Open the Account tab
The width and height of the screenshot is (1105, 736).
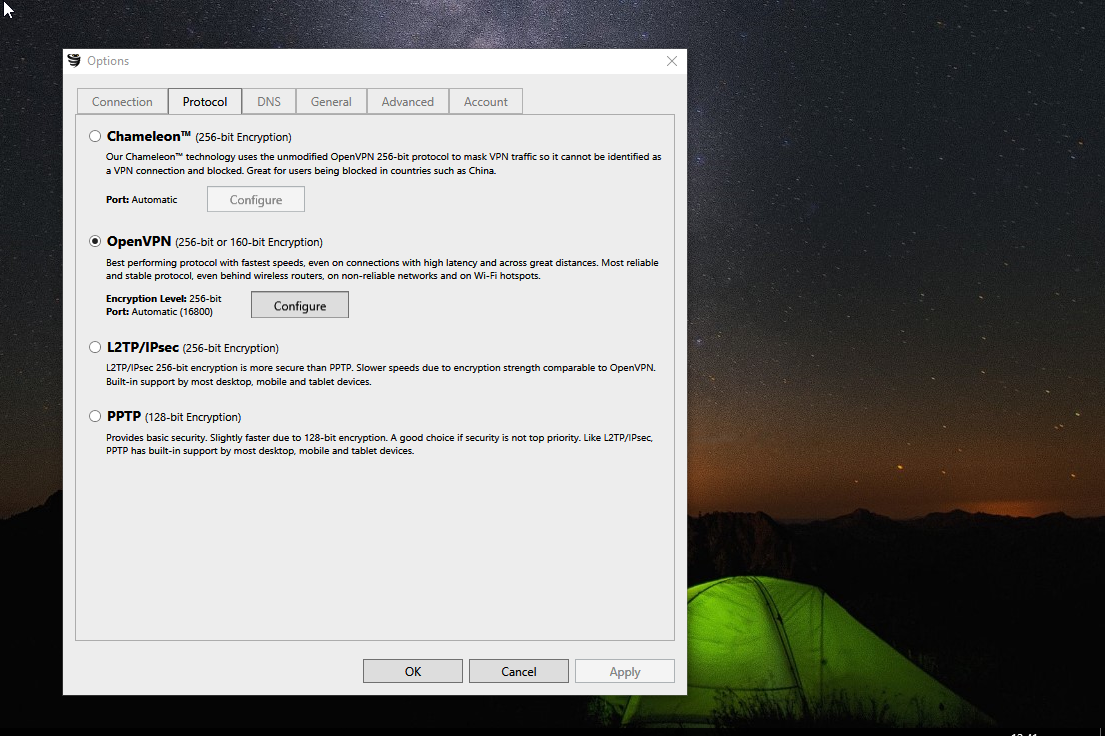coord(486,102)
